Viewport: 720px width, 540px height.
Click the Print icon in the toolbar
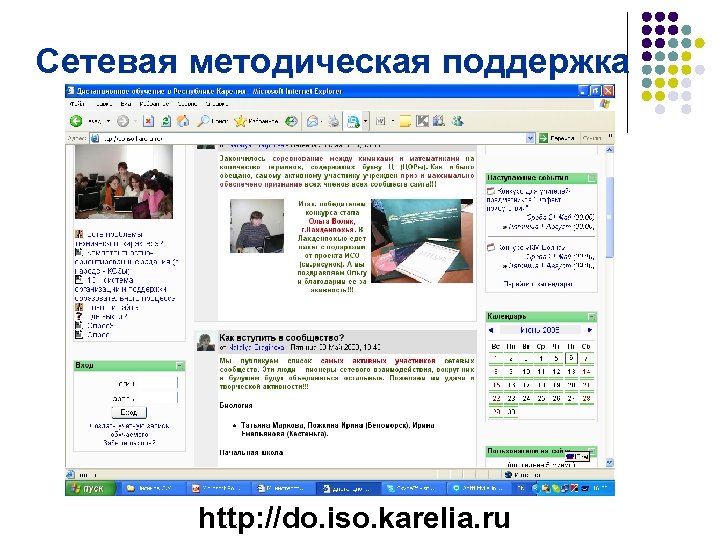pyautogui.click(x=334, y=121)
